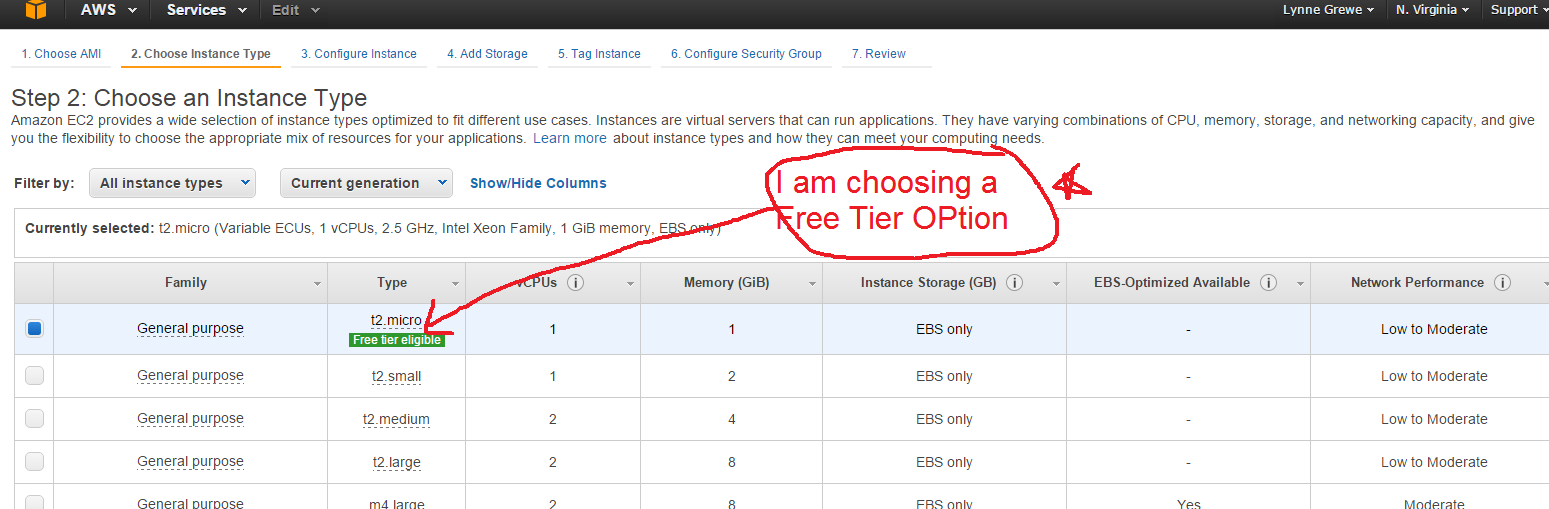Tick the t2.large instance checkbox
Viewport: 1549px width, 509px height.
35,462
